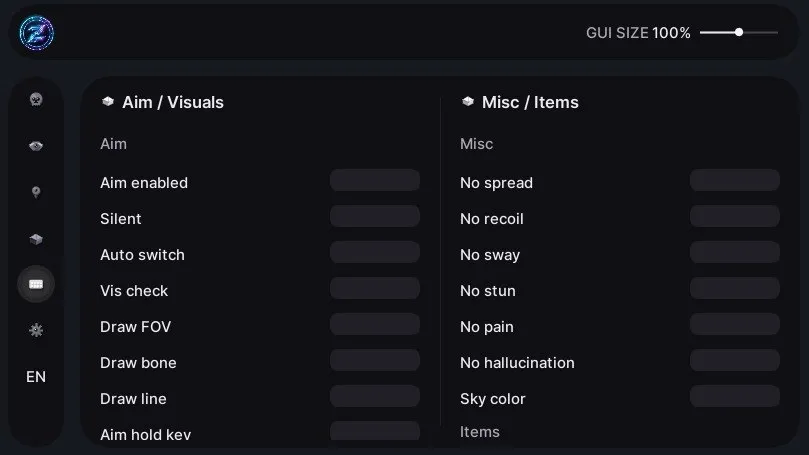Click the field for No hallucination
This screenshot has height=455, width=809.
pos(735,361)
